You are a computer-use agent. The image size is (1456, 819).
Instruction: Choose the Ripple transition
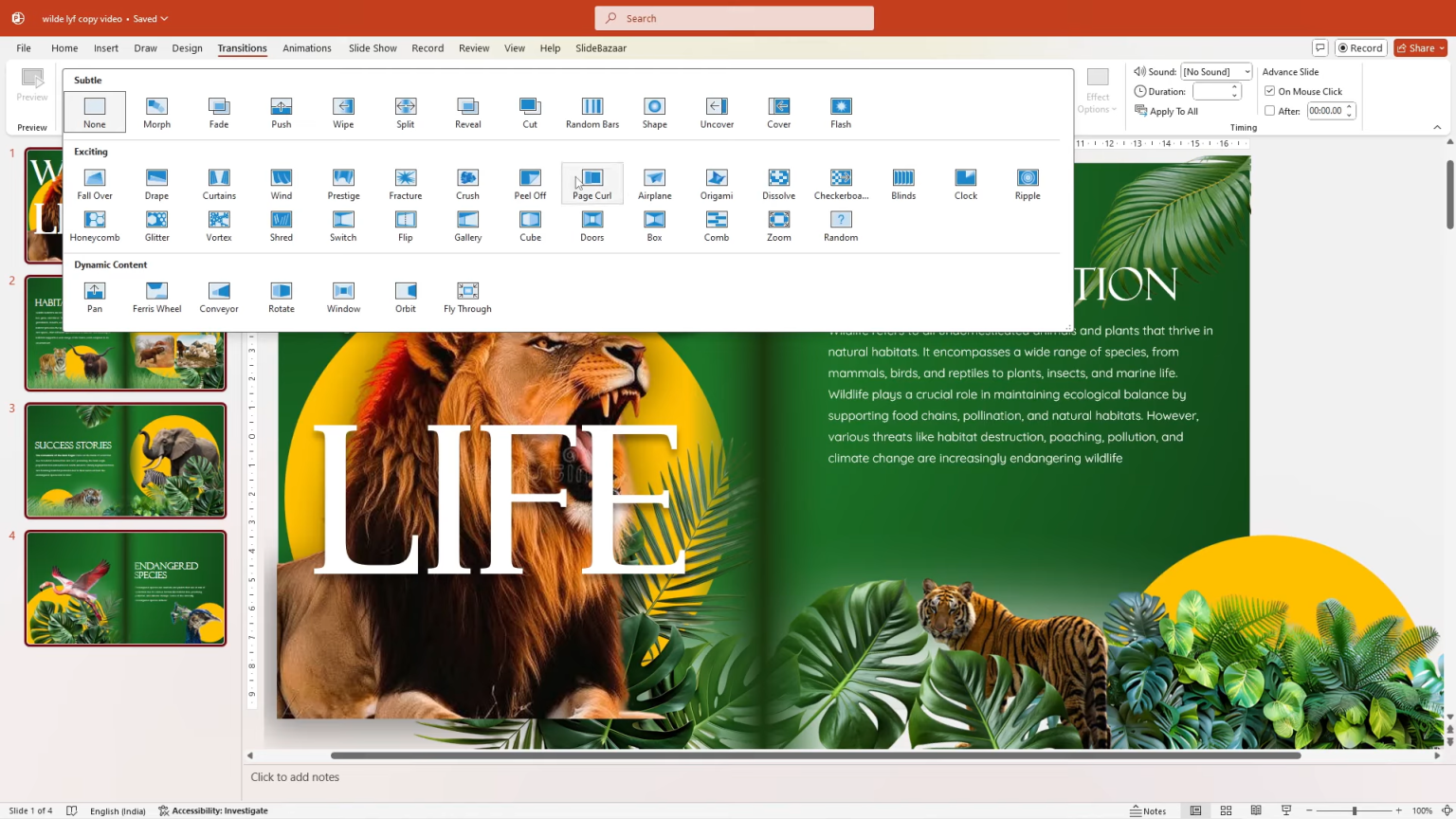coord(1027,183)
